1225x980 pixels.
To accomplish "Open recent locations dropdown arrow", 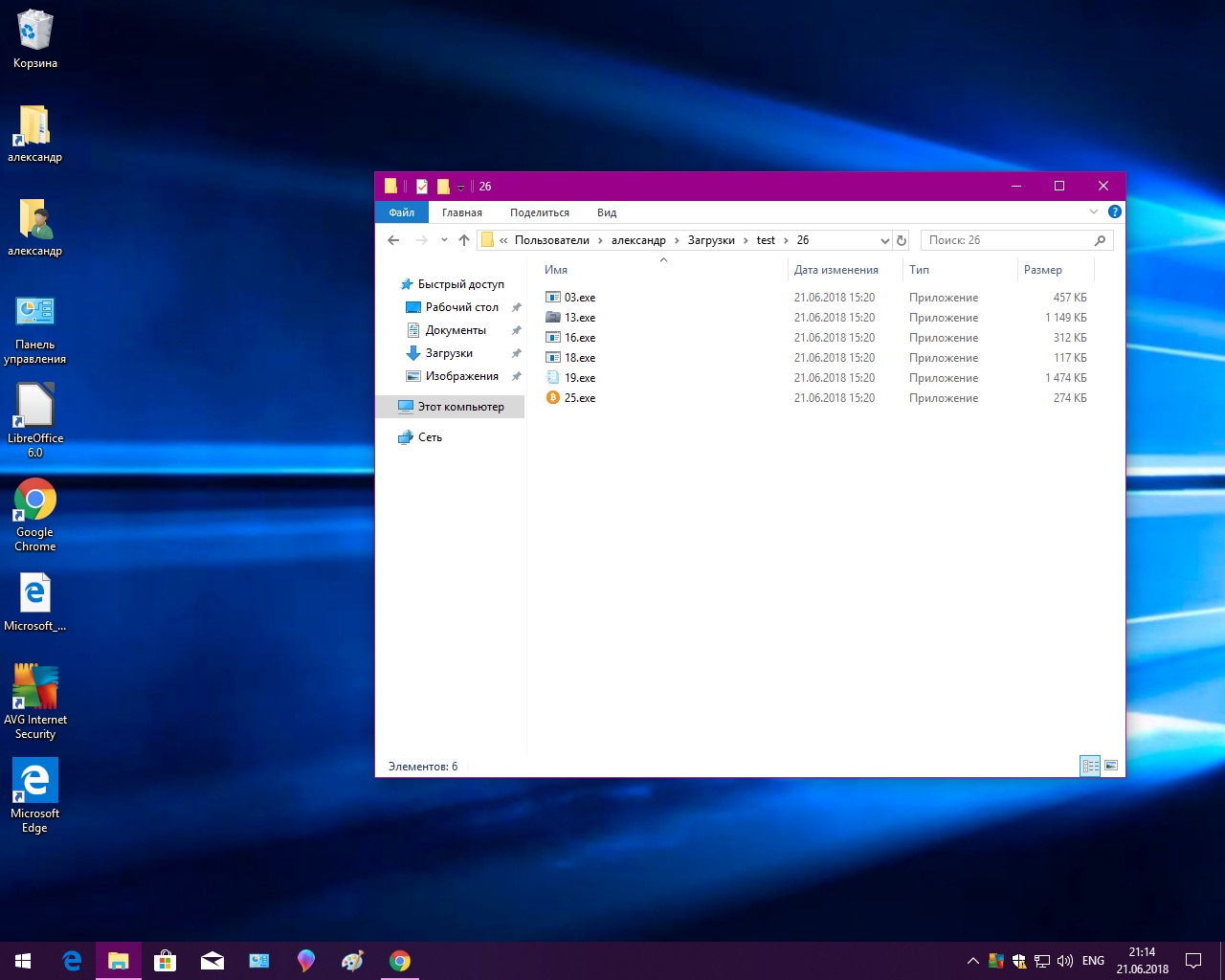I will pyautogui.click(x=444, y=240).
